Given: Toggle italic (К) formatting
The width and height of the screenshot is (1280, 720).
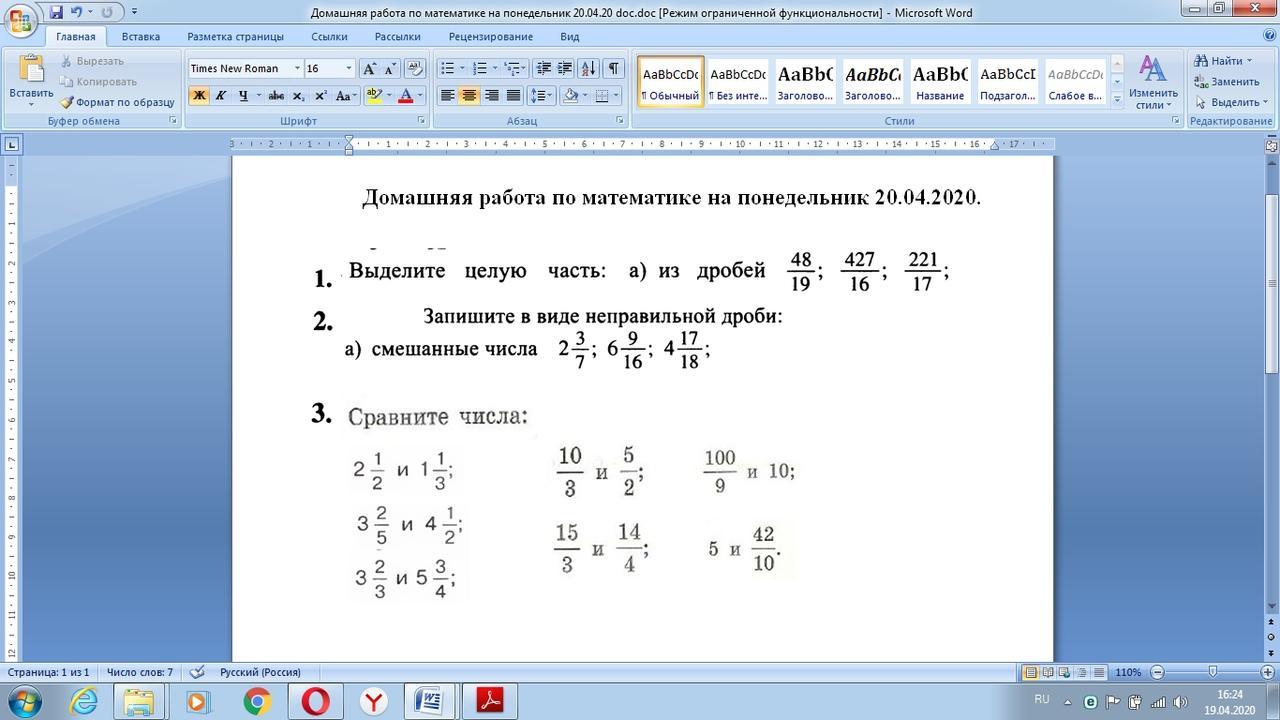Looking at the screenshot, I should click(x=221, y=96).
